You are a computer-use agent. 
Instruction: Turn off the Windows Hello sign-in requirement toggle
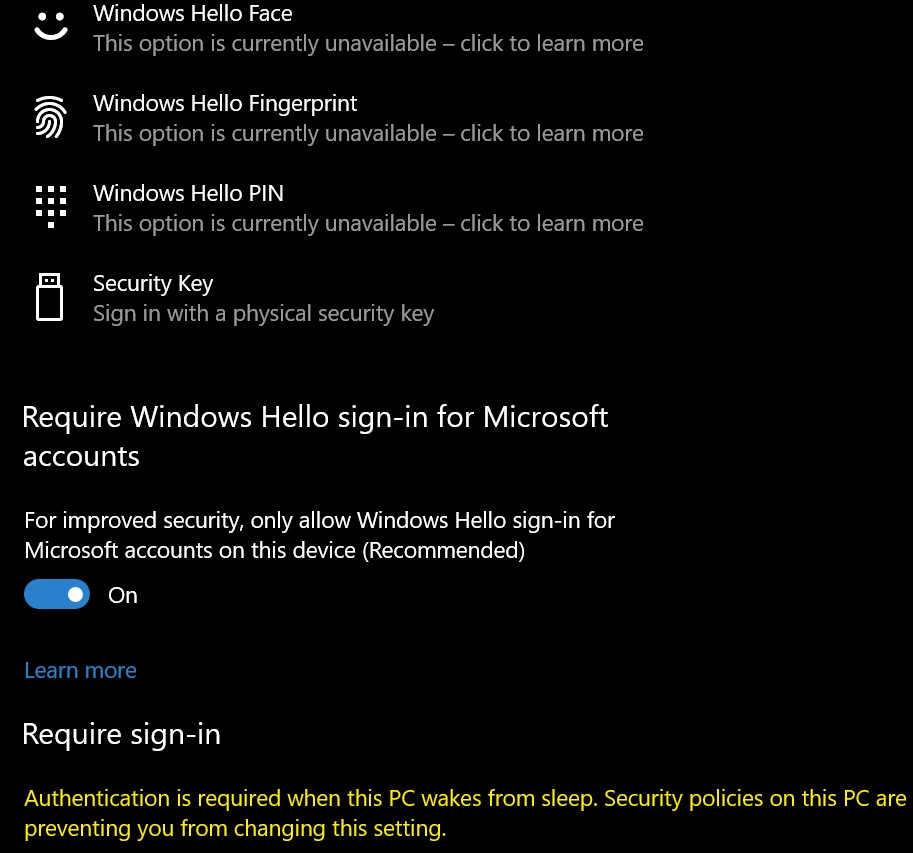pos(57,595)
